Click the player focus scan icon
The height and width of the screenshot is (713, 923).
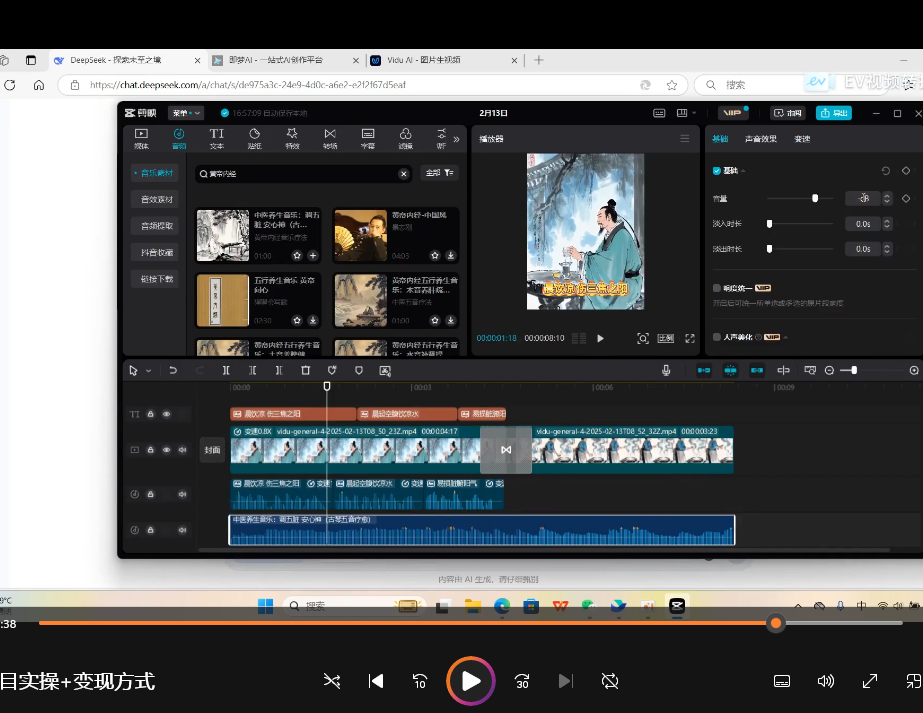(x=643, y=338)
